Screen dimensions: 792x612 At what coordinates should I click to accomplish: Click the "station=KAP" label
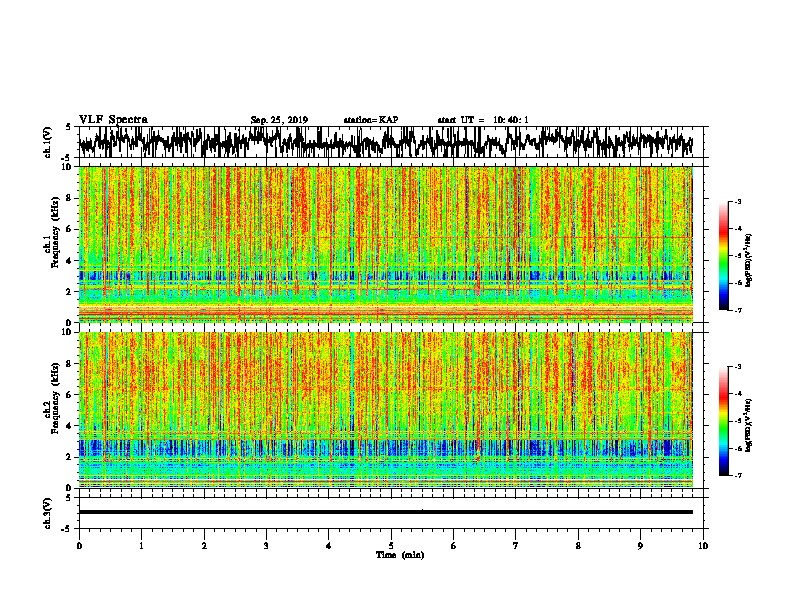pyautogui.click(x=371, y=120)
